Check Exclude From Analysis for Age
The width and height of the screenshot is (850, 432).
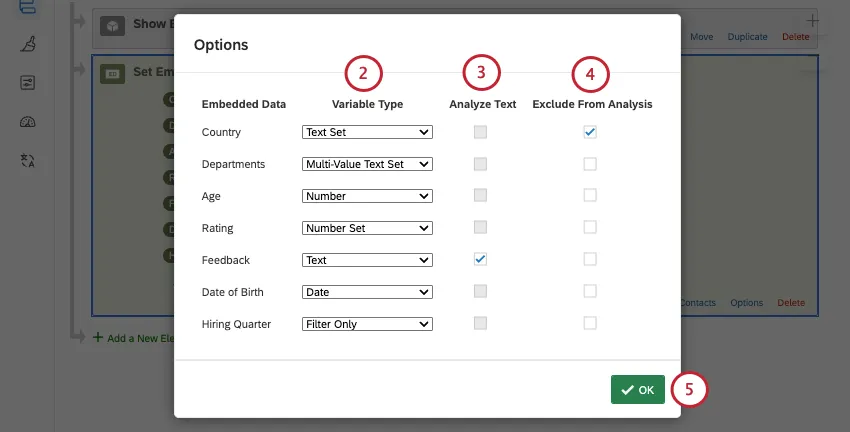tap(590, 195)
